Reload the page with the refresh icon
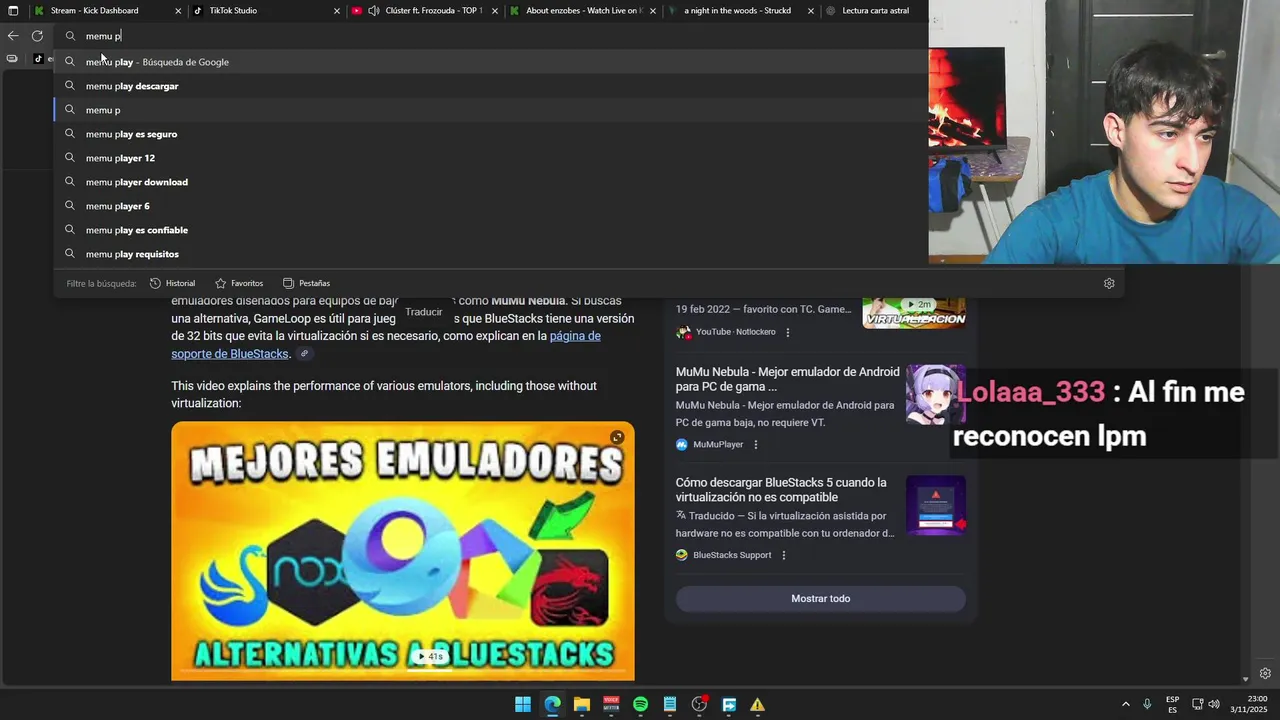The height and width of the screenshot is (720, 1280). click(x=37, y=36)
